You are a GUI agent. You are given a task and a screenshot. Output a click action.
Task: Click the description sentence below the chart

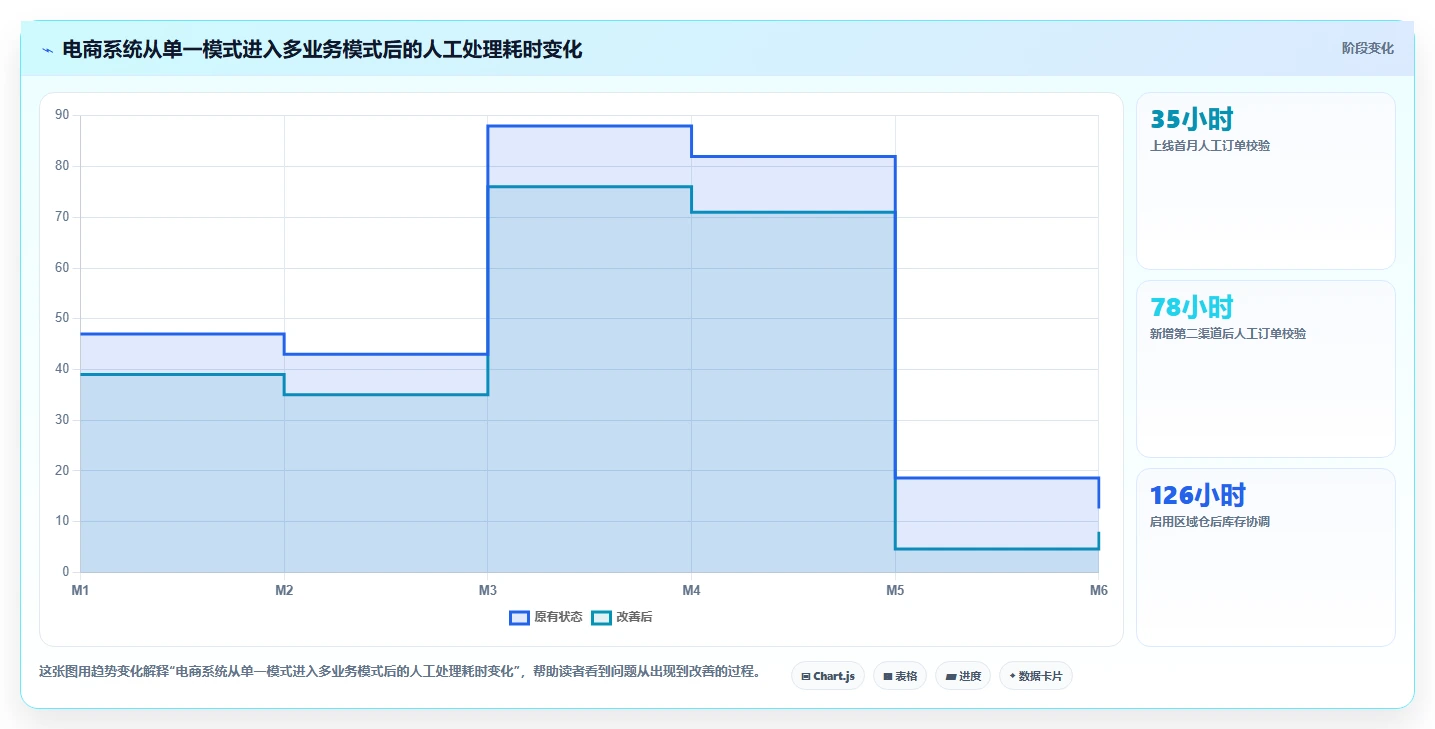400,671
